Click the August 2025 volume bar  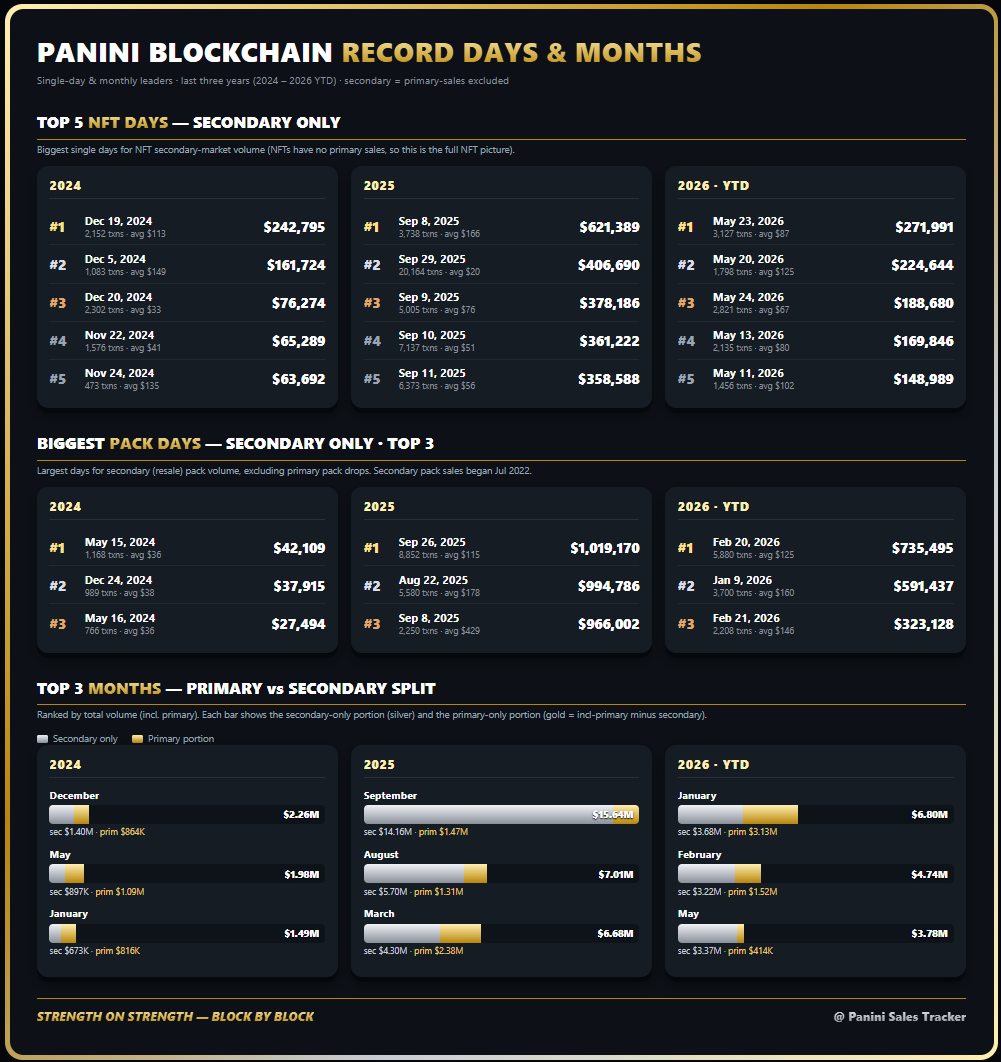point(501,874)
